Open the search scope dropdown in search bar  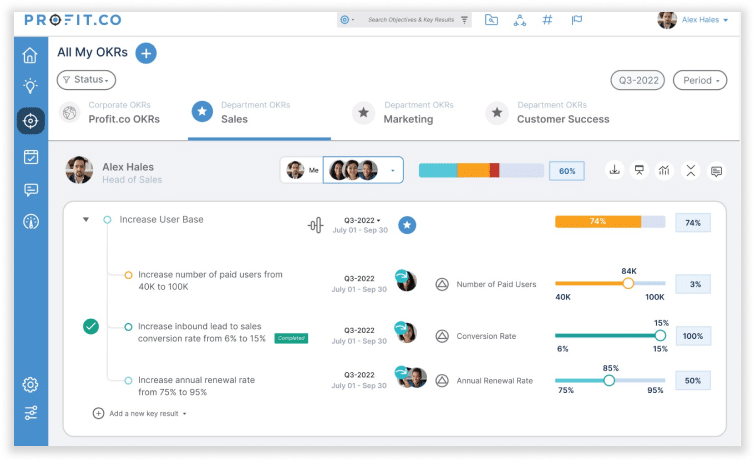(347, 20)
